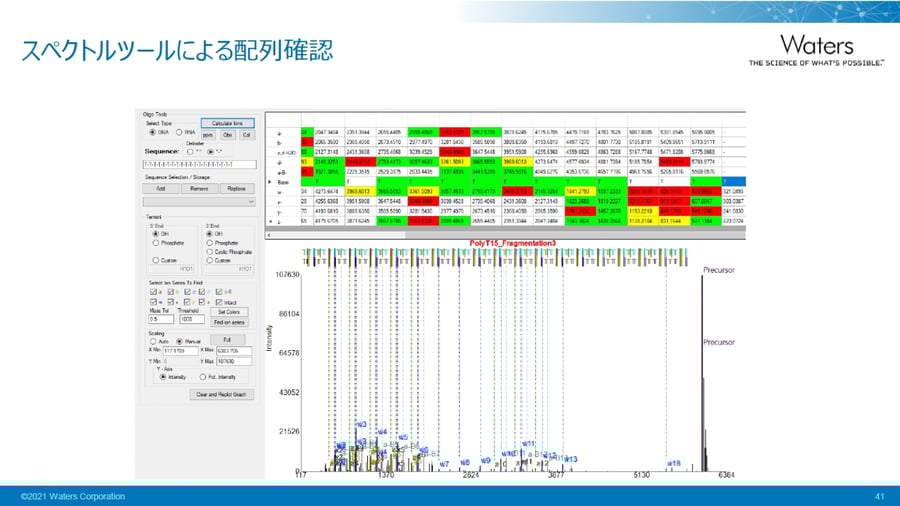Select 3' End OH radio button
The width and height of the screenshot is (900, 506).
click(210, 234)
